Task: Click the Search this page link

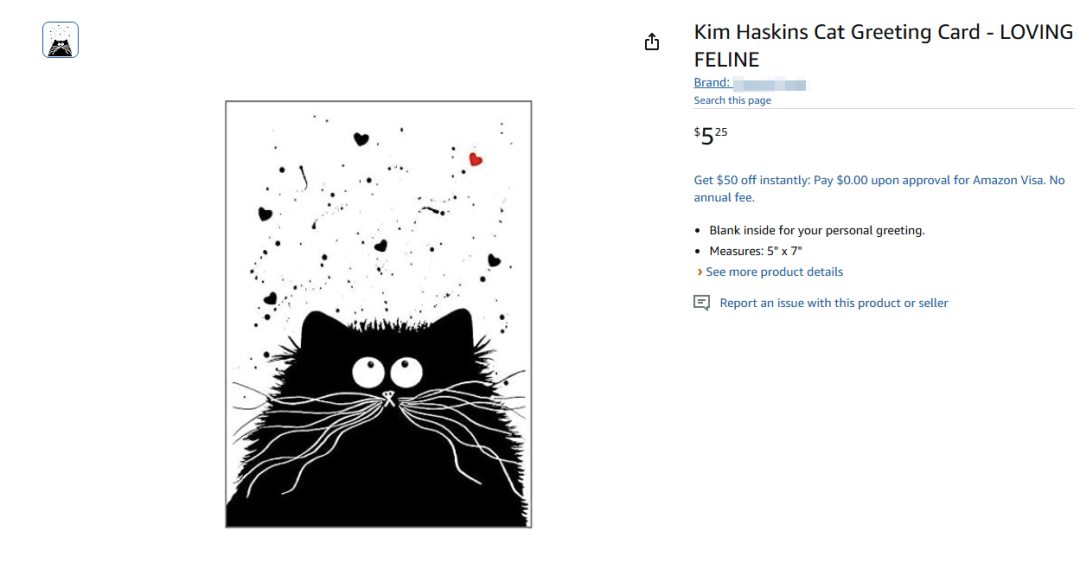Action: pyautogui.click(x=732, y=101)
